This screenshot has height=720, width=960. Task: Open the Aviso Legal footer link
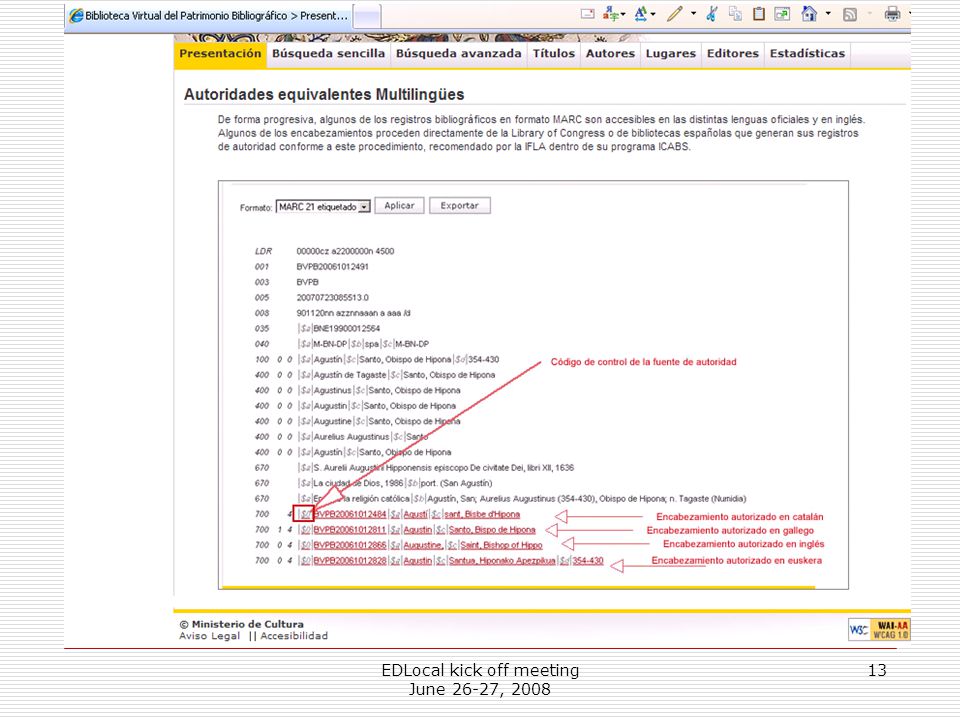coord(209,636)
